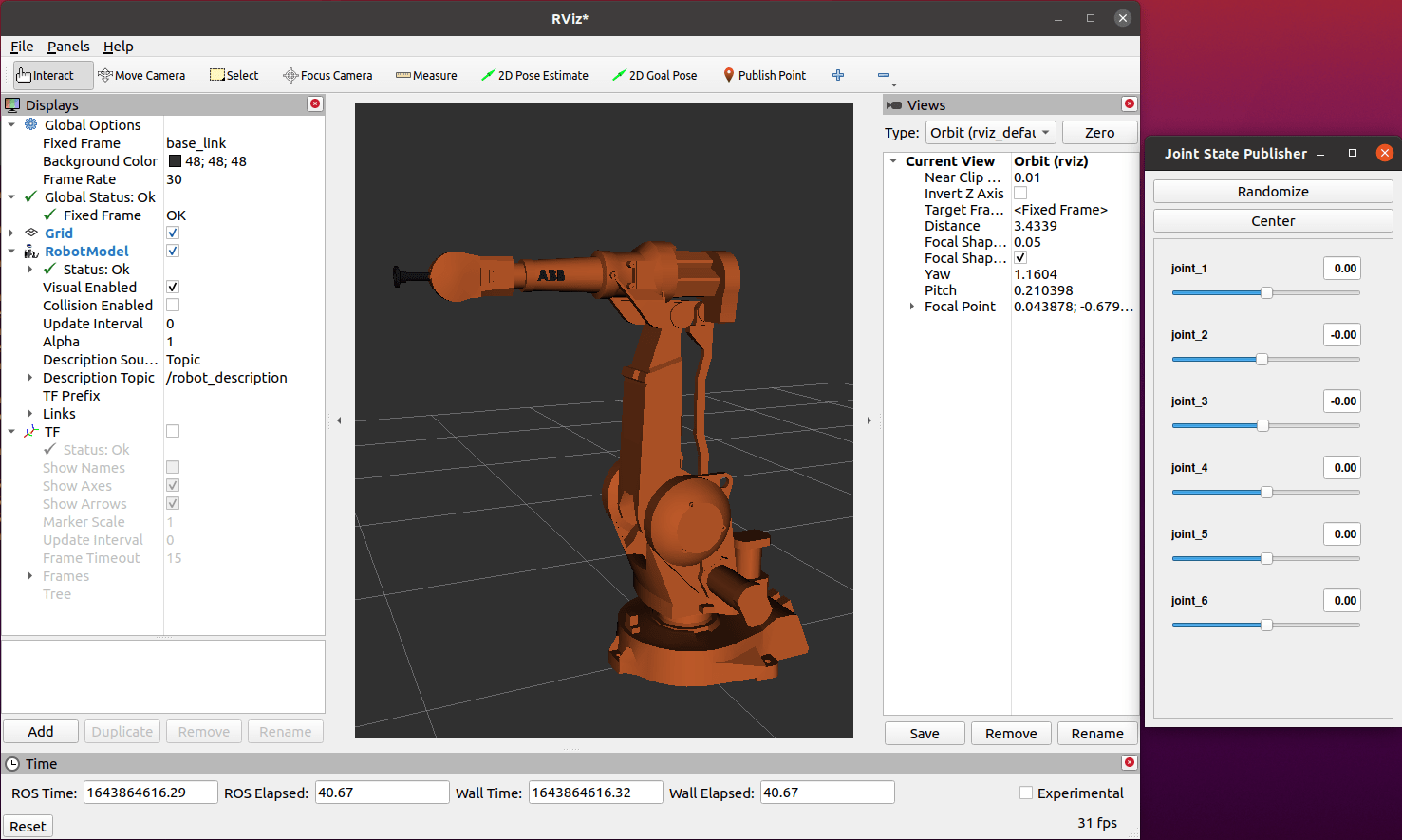Enable Collision Enabled for RobotModel
This screenshot has height=840, width=1402.
pos(173,305)
